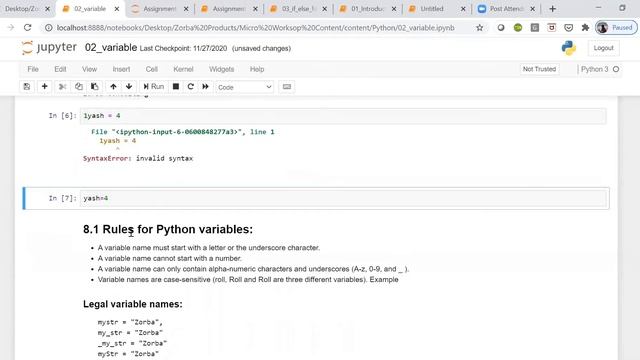640x360 pixels.
Task: Open the browser extensions puzzle icon
Action: point(585,27)
